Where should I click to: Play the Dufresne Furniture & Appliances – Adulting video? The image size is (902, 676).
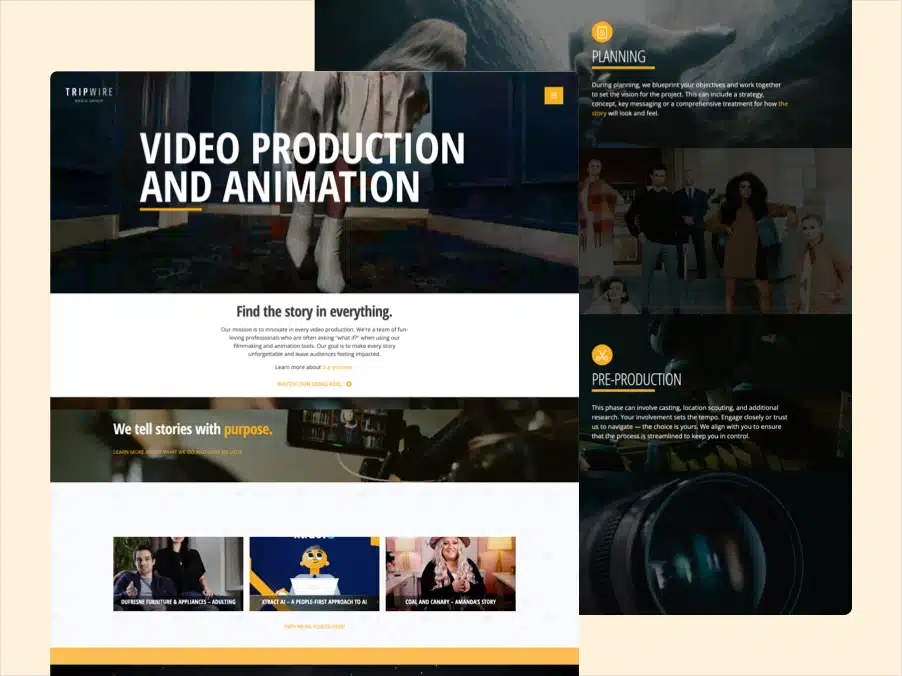[x=178, y=570]
